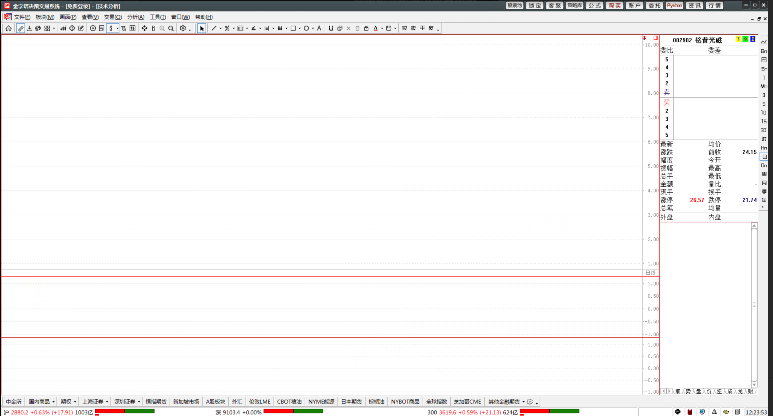The height and width of the screenshot is (416, 773).
Task: Open the gear settings toolbar icon
Action: pos(183,29)
